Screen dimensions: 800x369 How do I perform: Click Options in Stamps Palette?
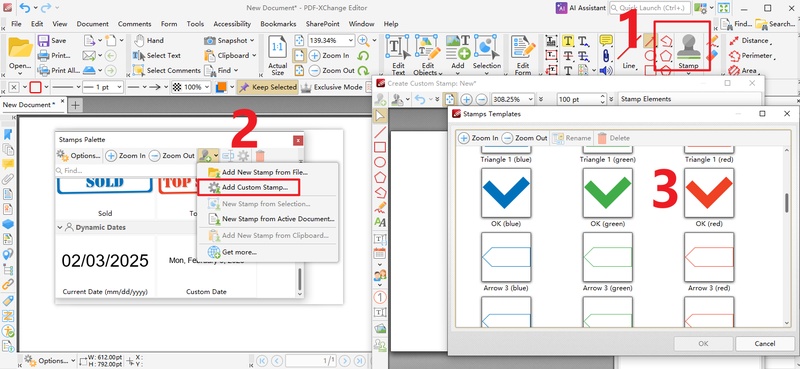(x=79, y=156)
